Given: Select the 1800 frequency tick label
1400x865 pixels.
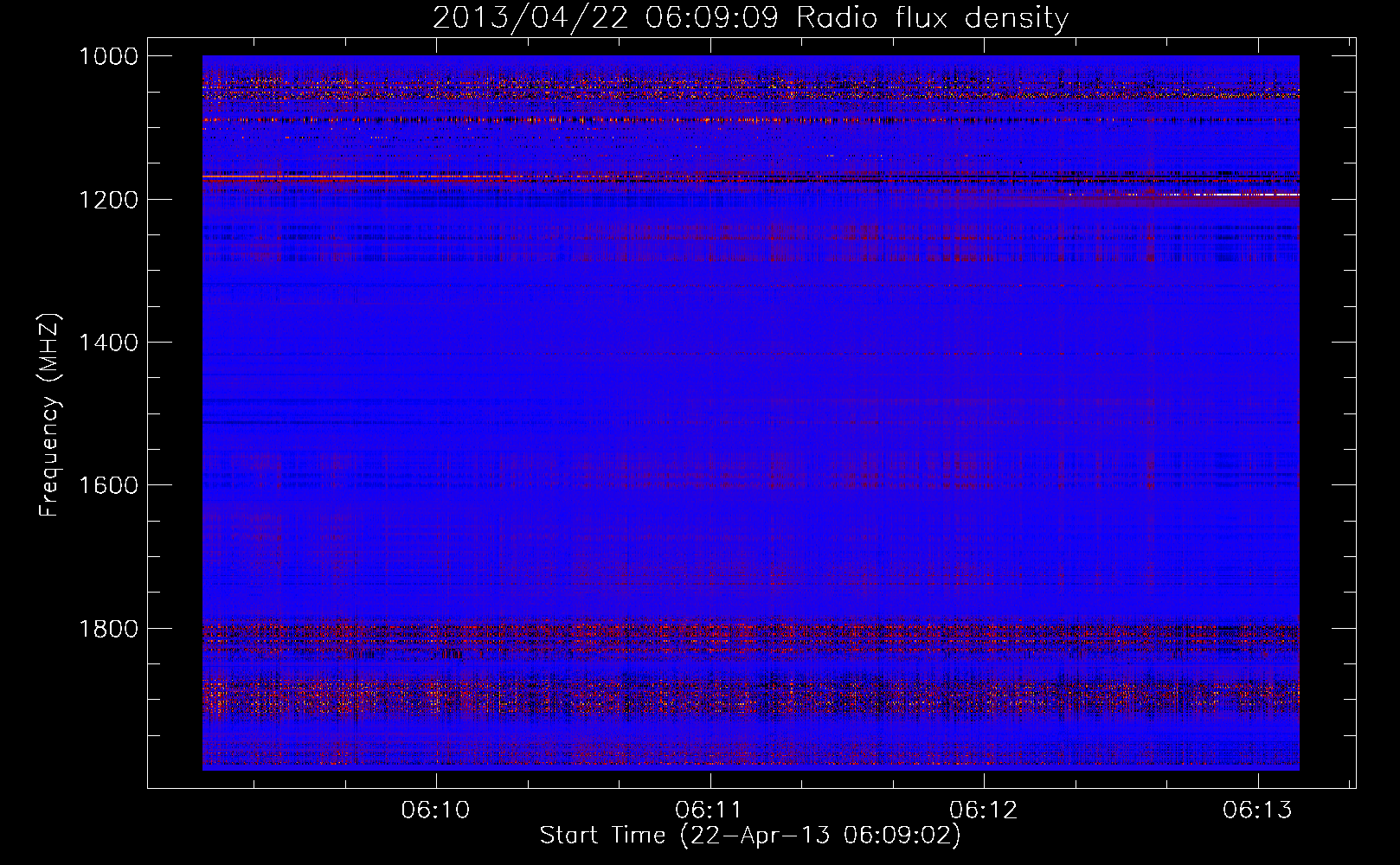Looking at the screenshot, I should (x=108, y=628).
